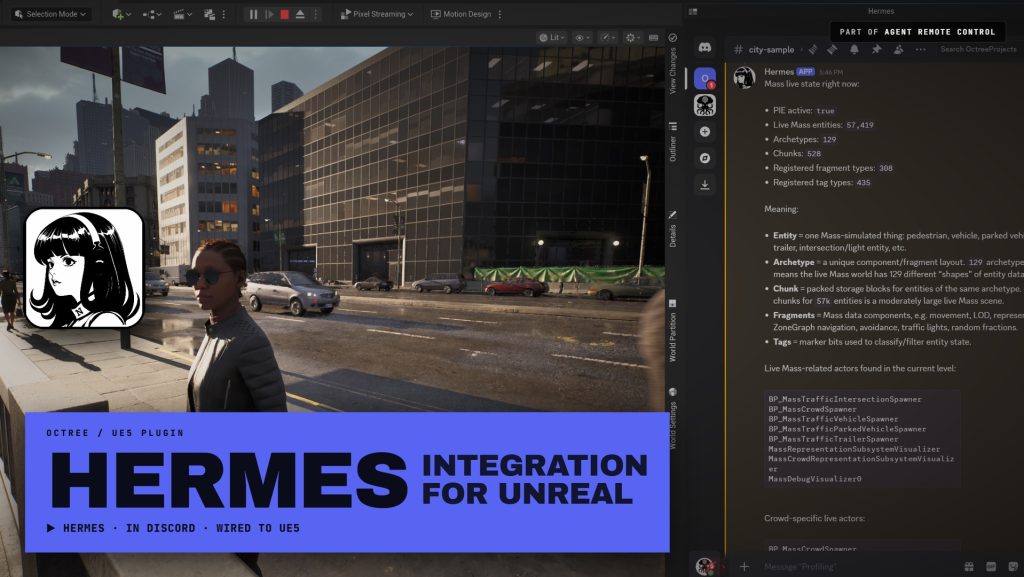Open pinned messages pin icon
The image size is (1024, 577).
coord(876,50)
